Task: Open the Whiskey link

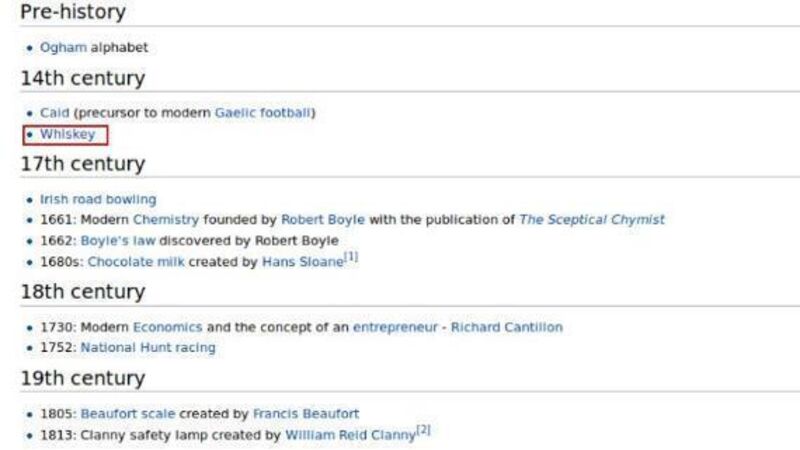Action: click(68, 134)
